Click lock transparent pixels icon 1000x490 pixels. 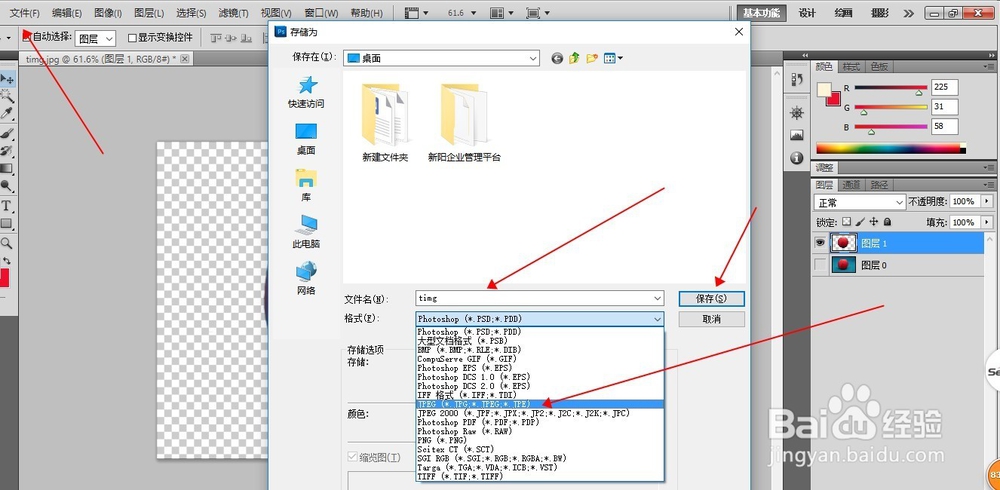(x=846, y=222)
